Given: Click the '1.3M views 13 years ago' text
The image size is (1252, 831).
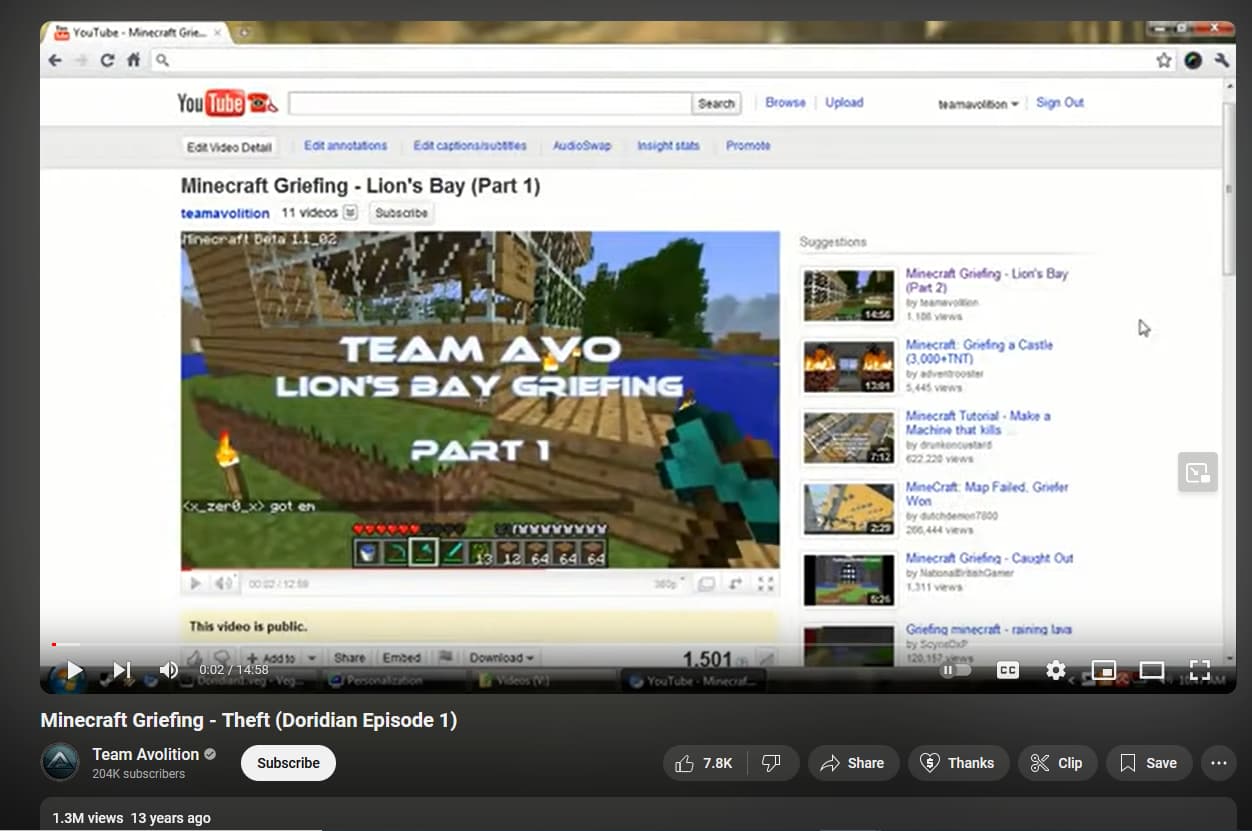Looking at the screenshot, I should click(x=132, y=818).
